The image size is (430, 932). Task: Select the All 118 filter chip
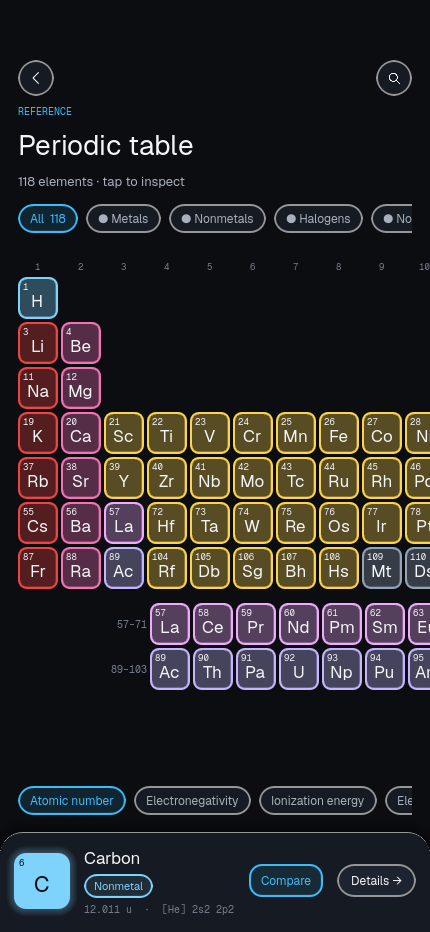coord(48,219)
